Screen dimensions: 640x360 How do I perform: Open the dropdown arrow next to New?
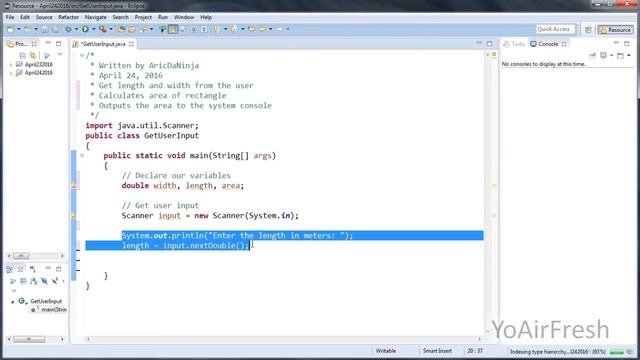pos(18,29)
